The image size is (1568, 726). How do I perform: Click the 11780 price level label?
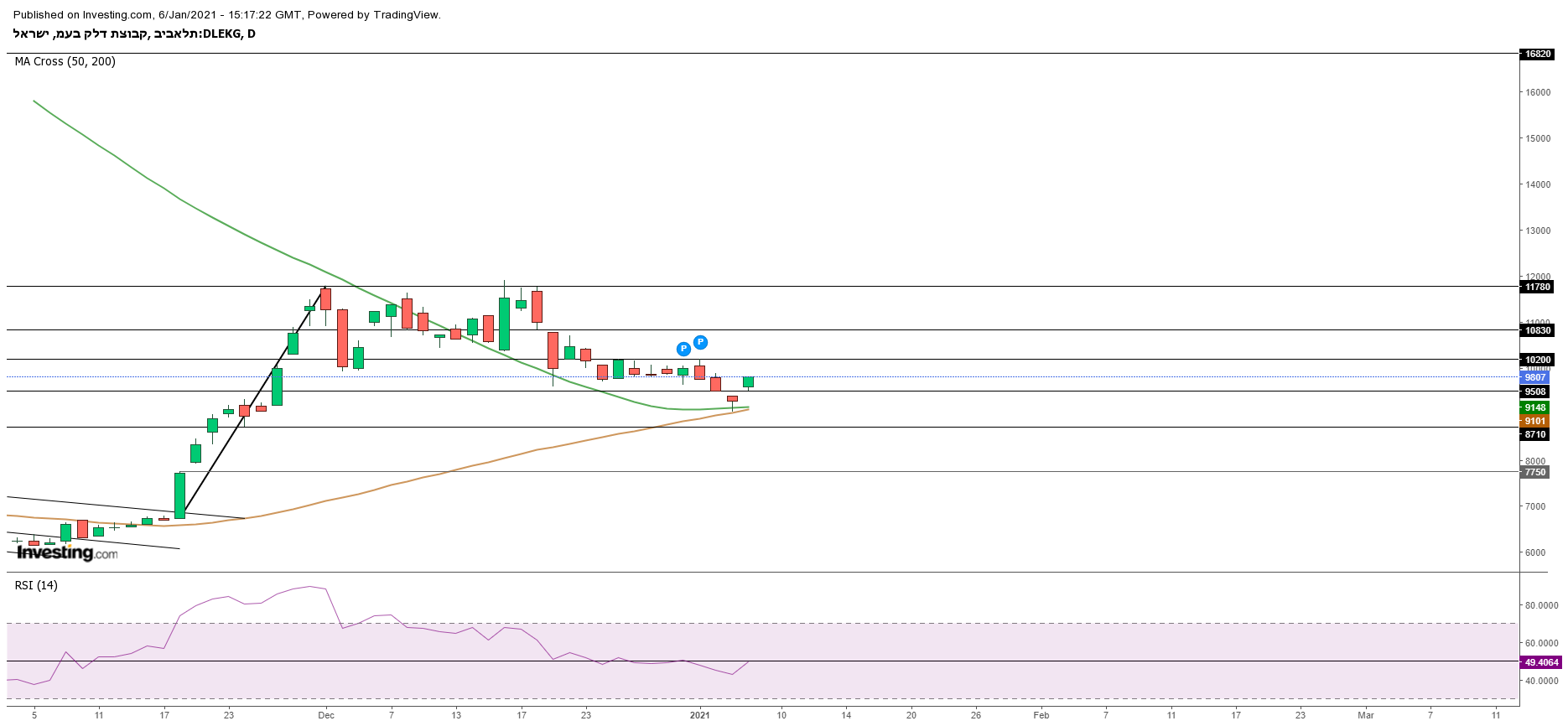pos(1537,287)
